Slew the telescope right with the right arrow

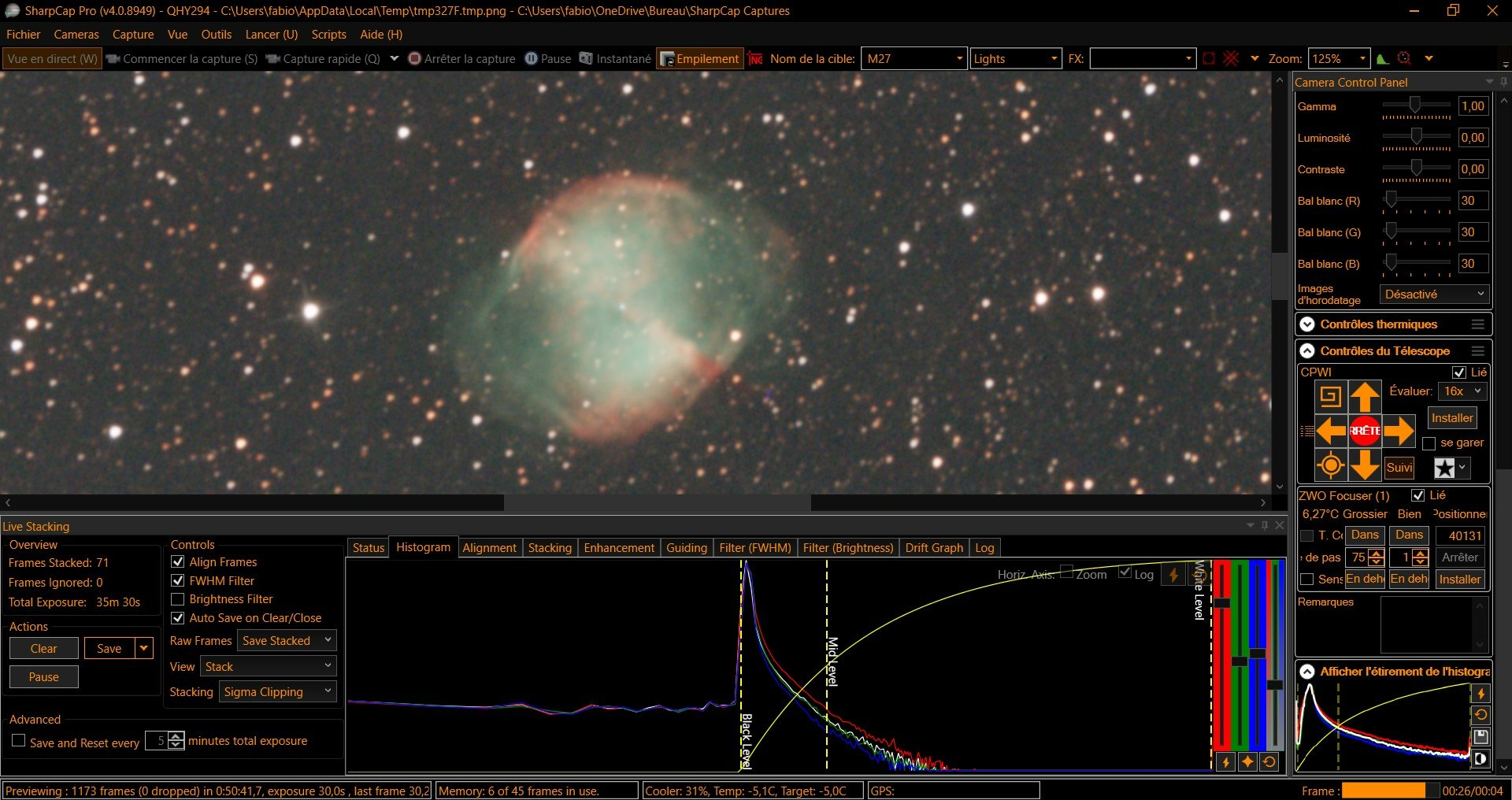[1399, 431]
